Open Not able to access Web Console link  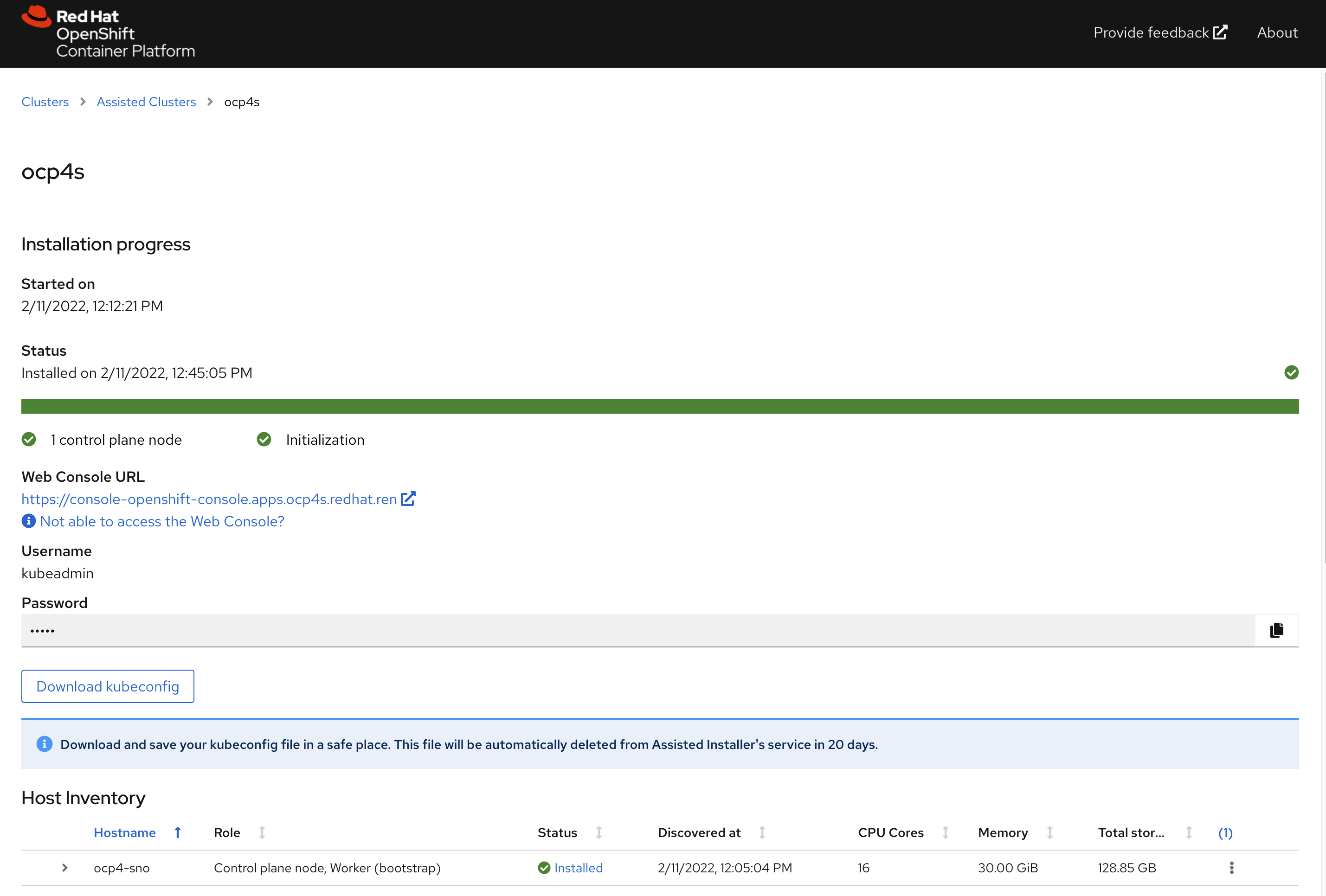click(162, 521)
